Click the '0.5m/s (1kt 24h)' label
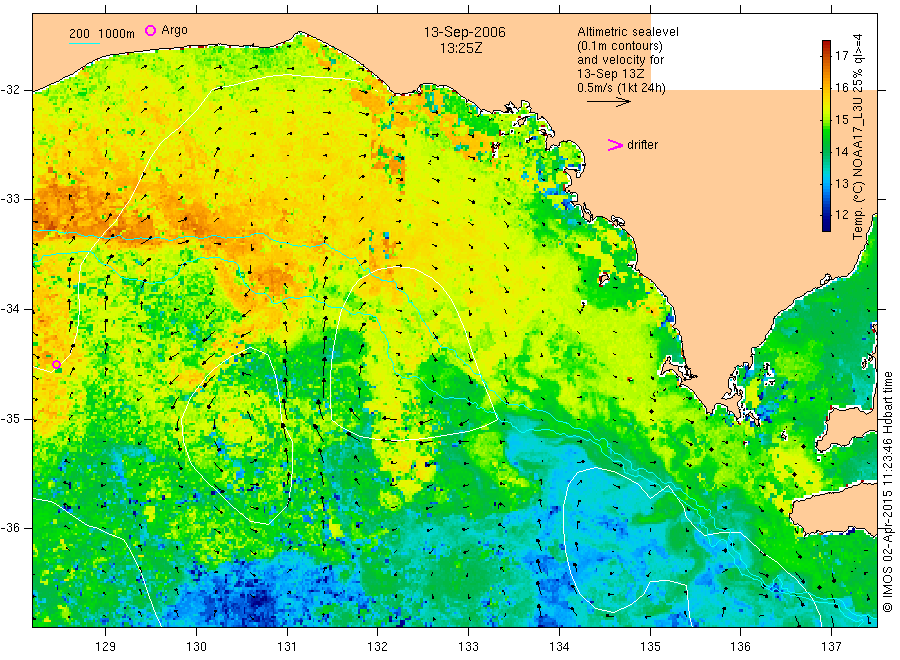This screenshot has width=900, height=660. (x=621, y=88)
